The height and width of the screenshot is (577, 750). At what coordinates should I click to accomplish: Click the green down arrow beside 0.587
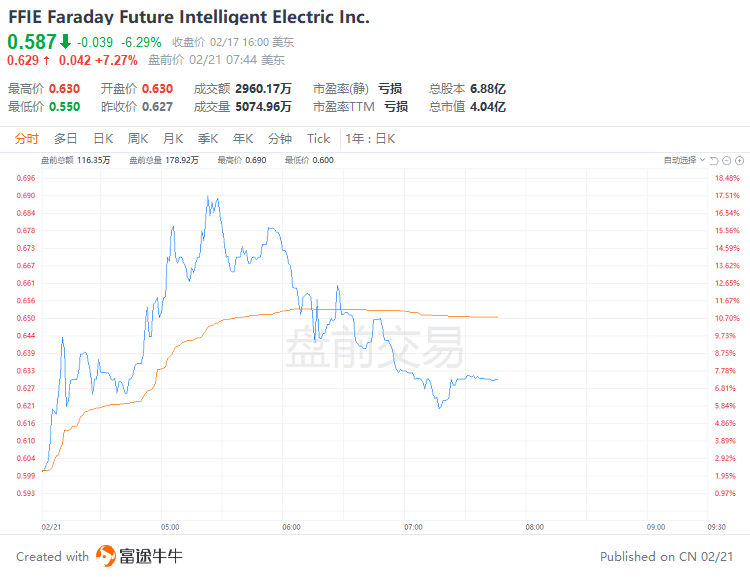65,42
